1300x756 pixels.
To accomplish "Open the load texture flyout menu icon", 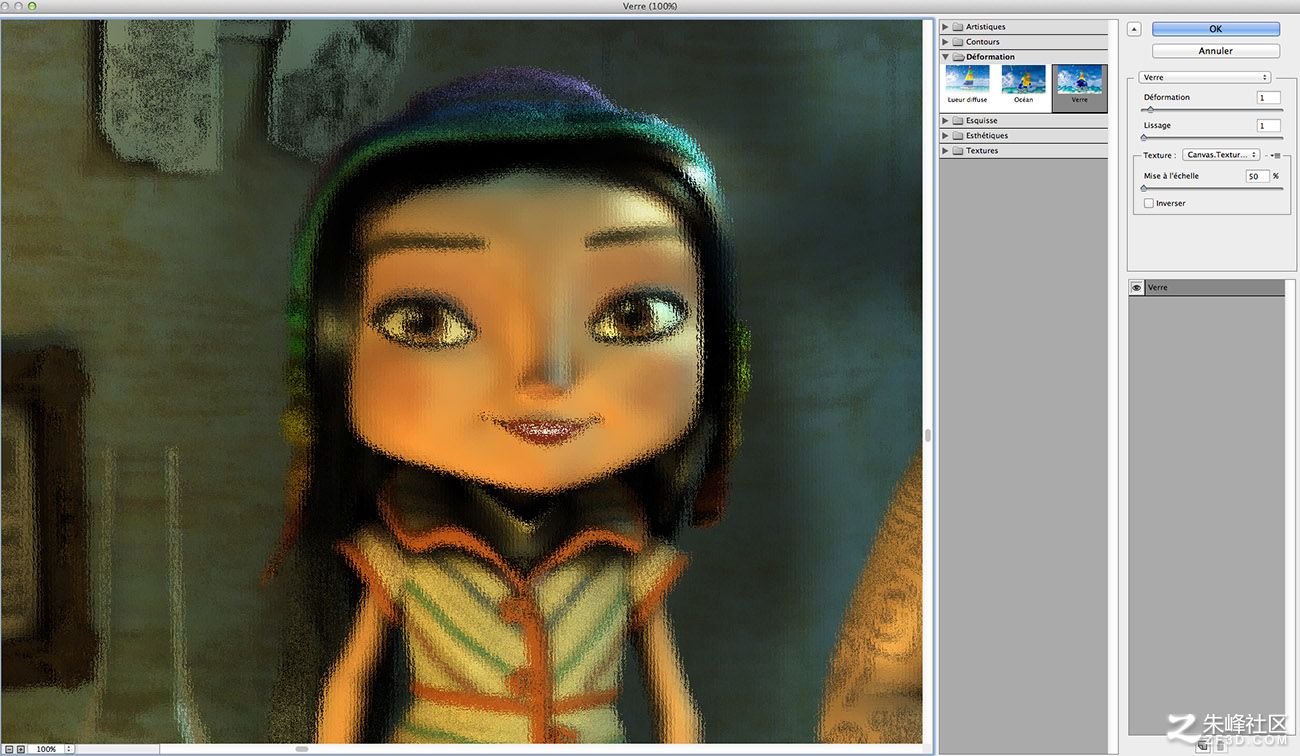I will pos(1276,155).
